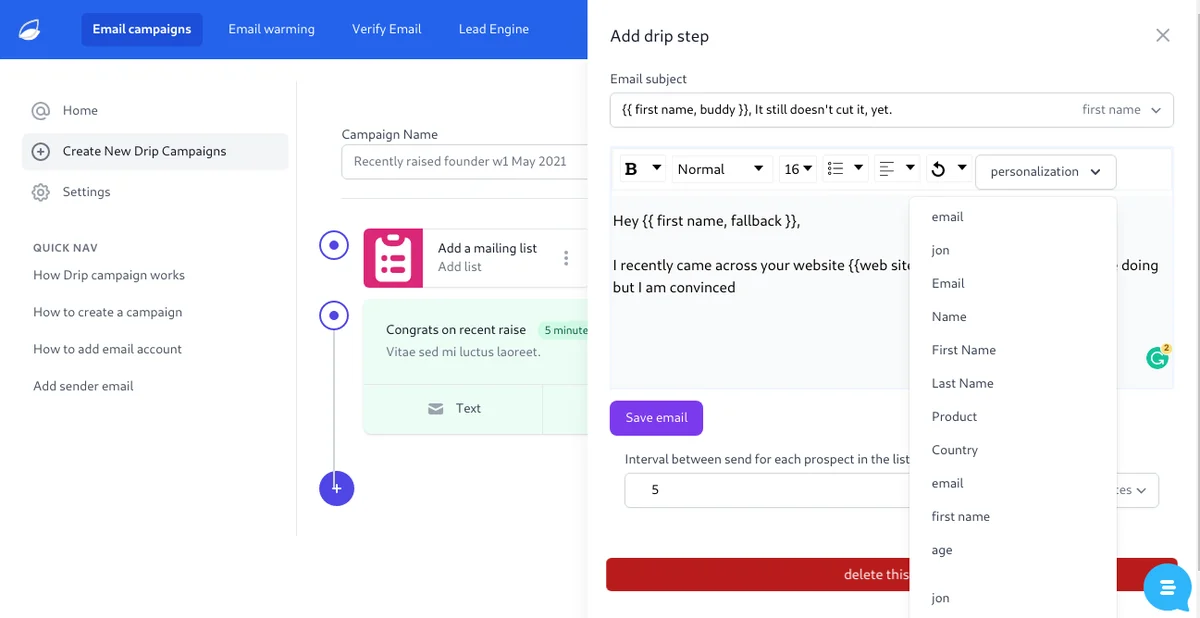Image resolution: width=1200 pixels, height=618 pixels.
Task: Click the pink mailing list clipboard icon
Action: click(x=393, y=258)
